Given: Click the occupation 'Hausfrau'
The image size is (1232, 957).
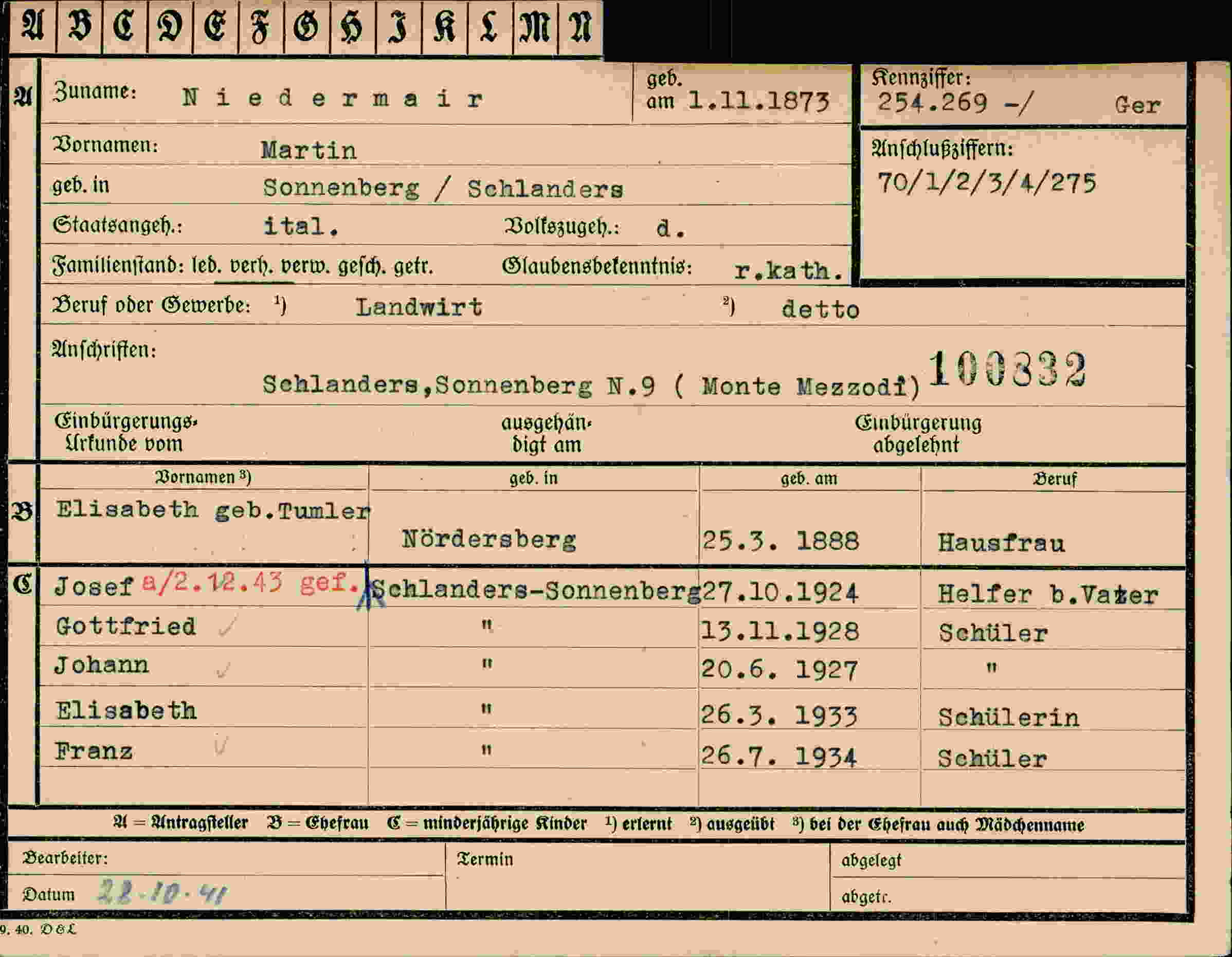Looking at the screenshot, I should click(x=1001, y=544).
